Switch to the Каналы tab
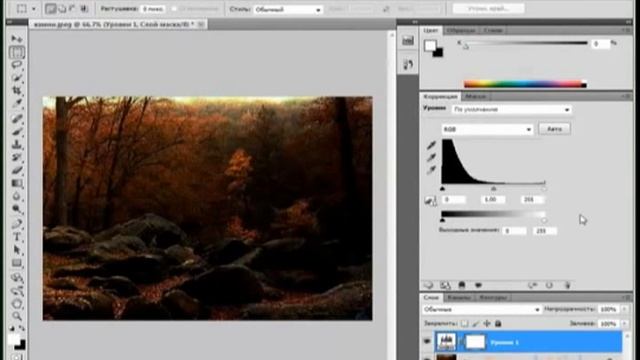The height and width of the screenshot is (360, 640). pos(459,298)
